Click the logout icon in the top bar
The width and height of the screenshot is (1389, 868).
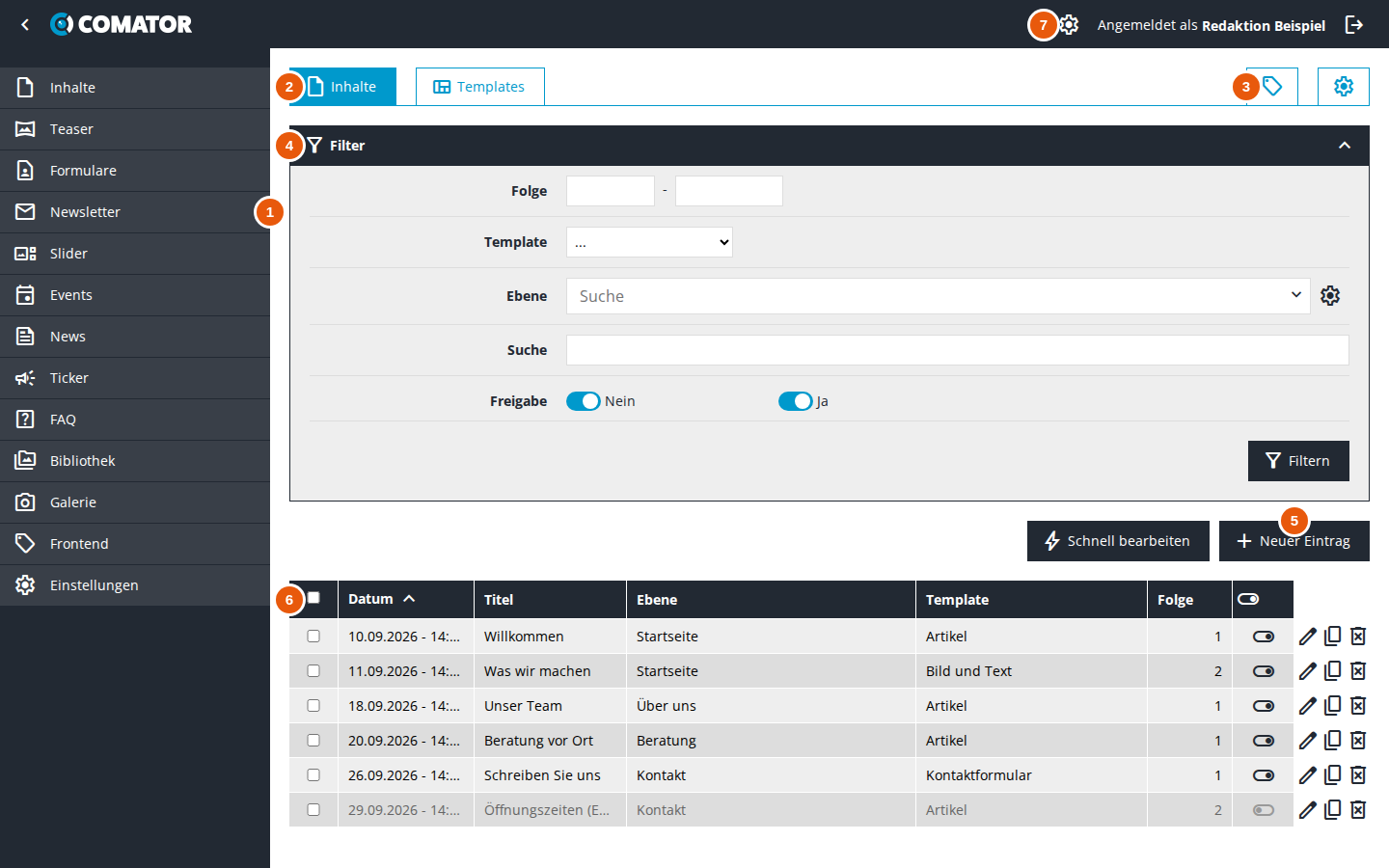tap(1354, 25)
